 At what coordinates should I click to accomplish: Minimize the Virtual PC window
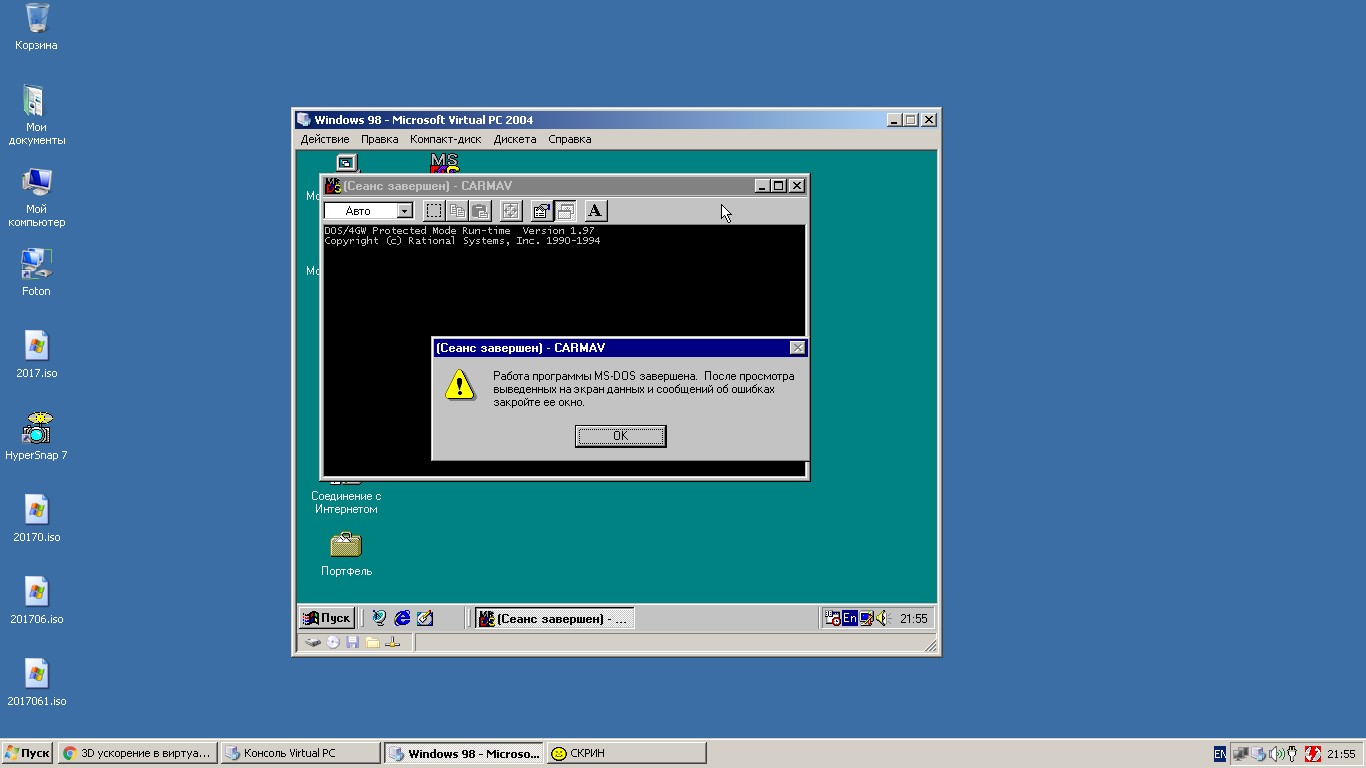coord(895,120)
